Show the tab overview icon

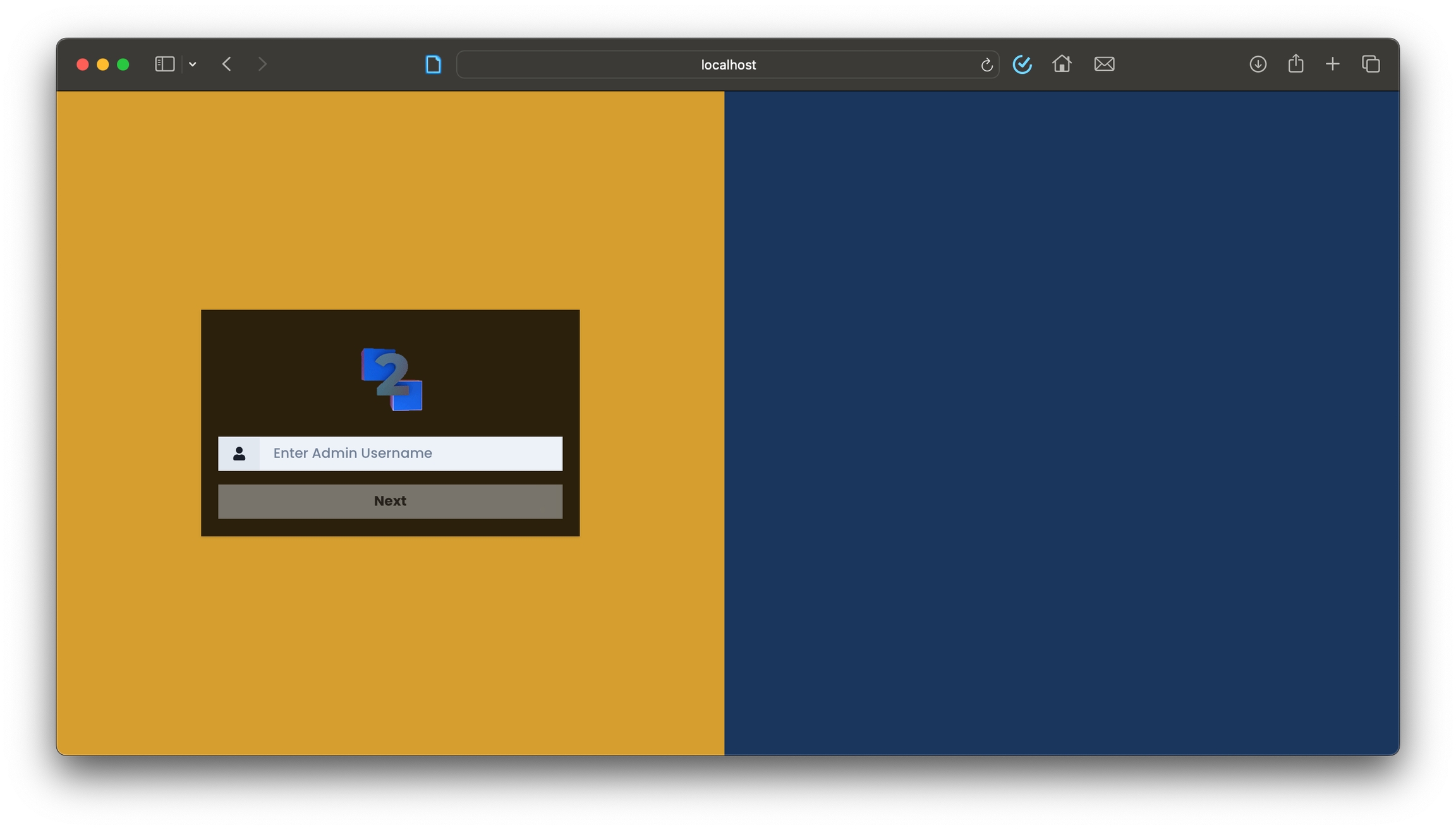(1371, 64)
